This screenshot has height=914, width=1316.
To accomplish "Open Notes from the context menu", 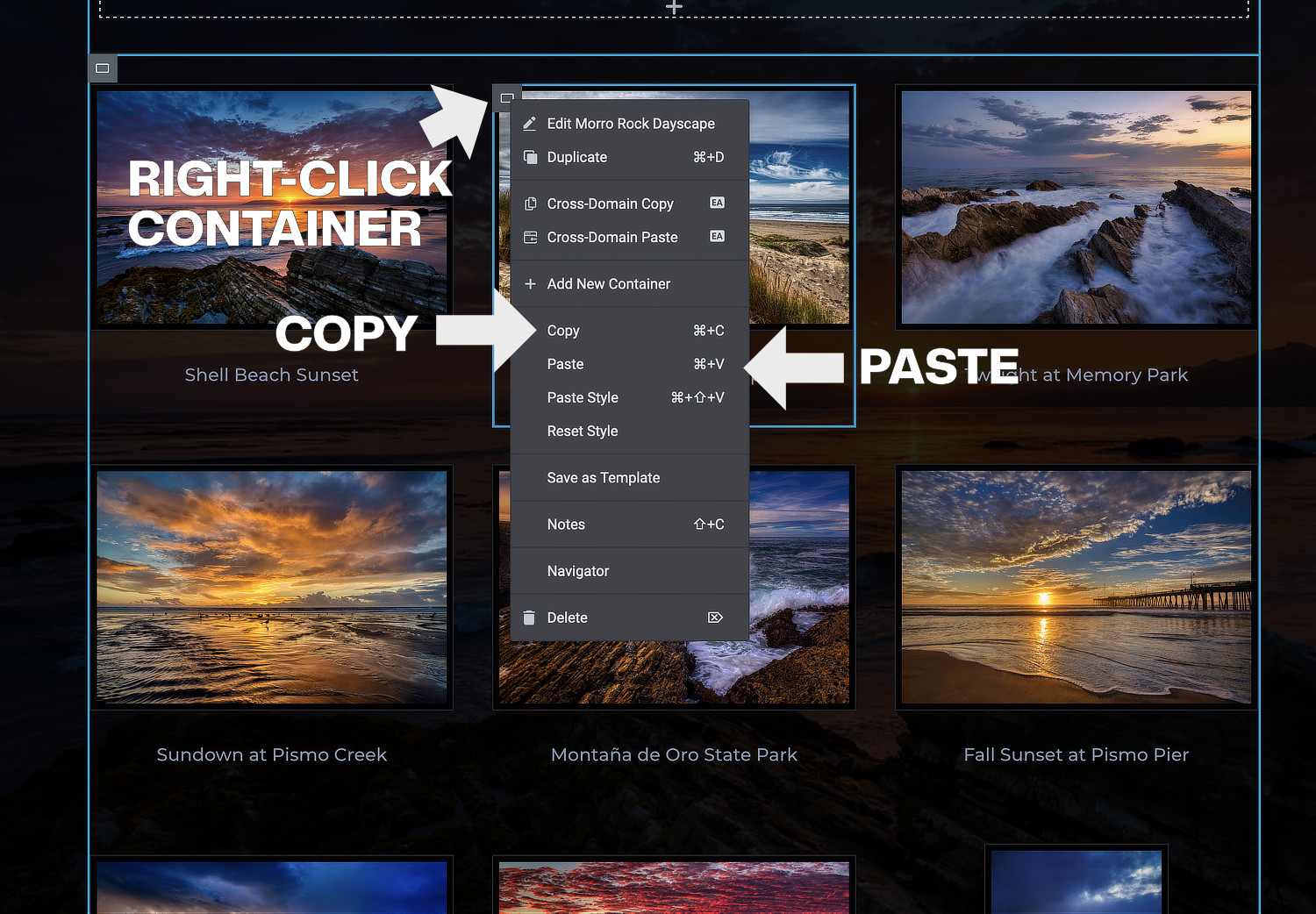I will pyautogui.click(x=566, y=524).
